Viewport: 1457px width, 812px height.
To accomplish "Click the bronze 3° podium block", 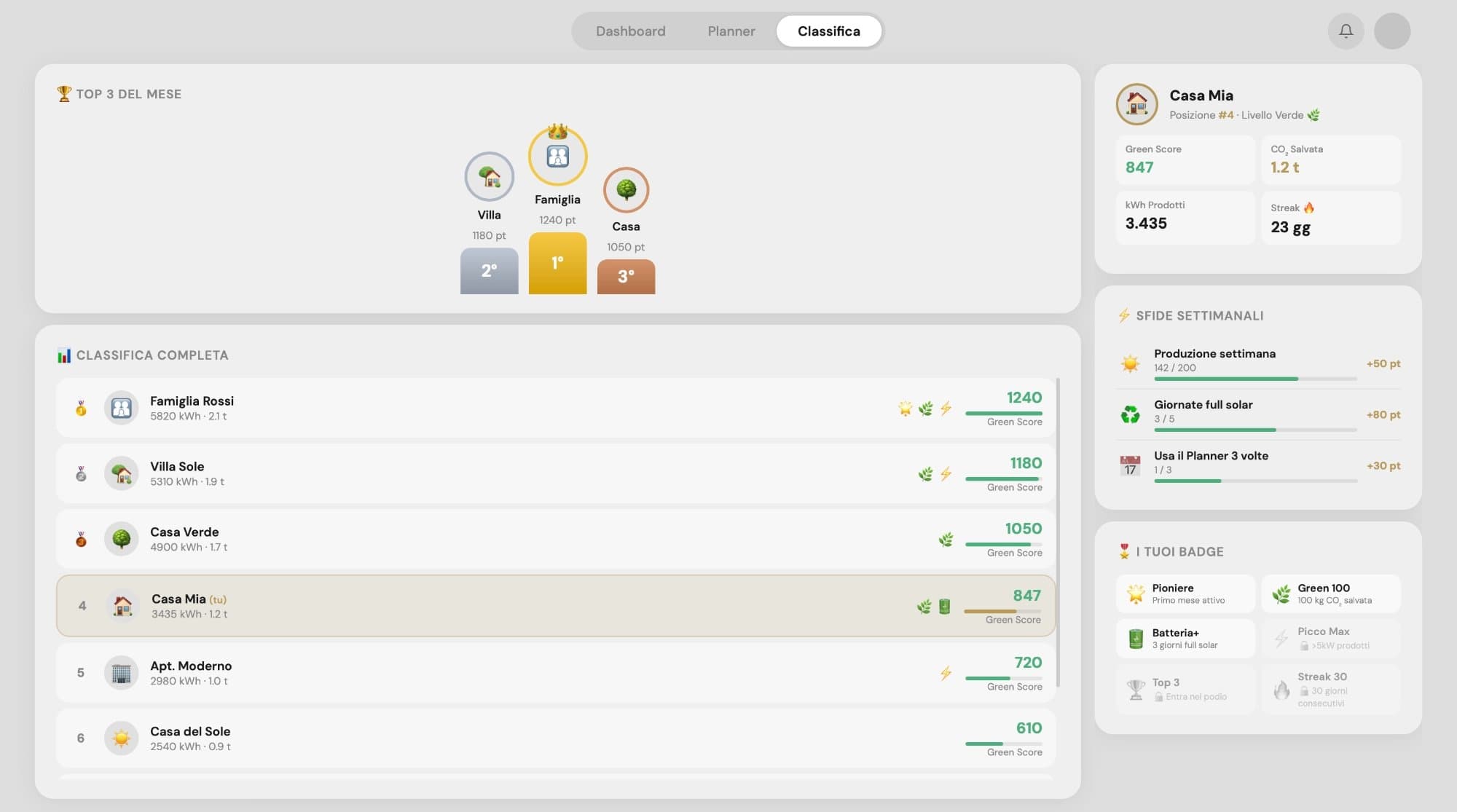I will pyautogui.click(x=626, y=277).
